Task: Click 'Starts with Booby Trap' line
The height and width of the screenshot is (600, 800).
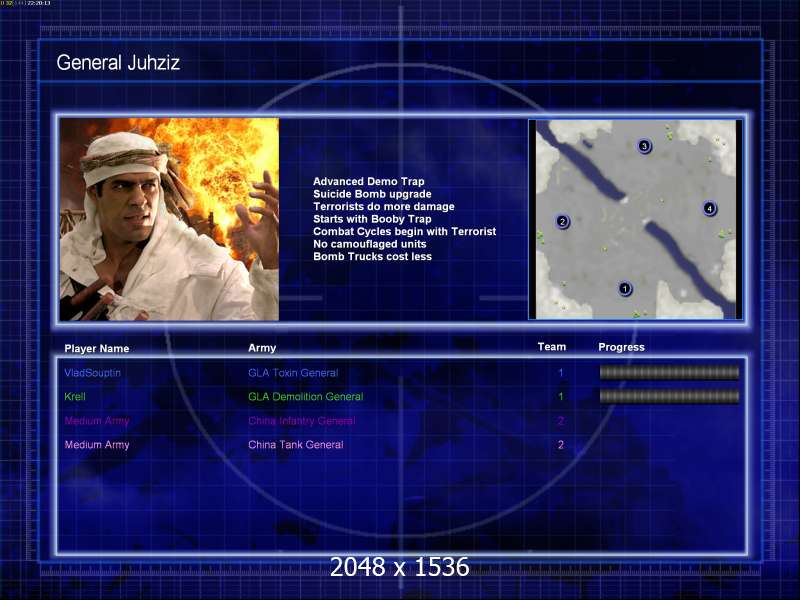Action: pyautogui.click(x=372, y=219)
